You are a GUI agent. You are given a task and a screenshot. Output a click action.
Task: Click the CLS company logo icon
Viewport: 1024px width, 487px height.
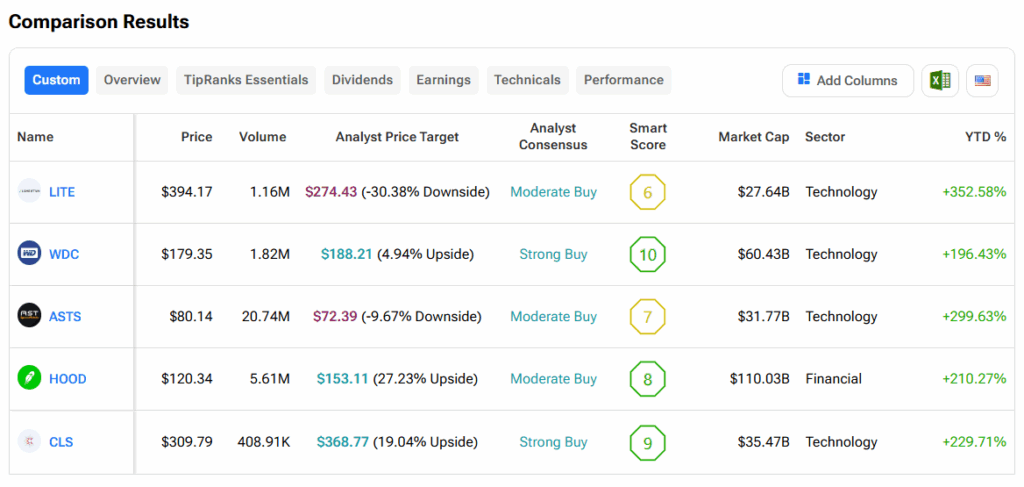tap(30, 442)
